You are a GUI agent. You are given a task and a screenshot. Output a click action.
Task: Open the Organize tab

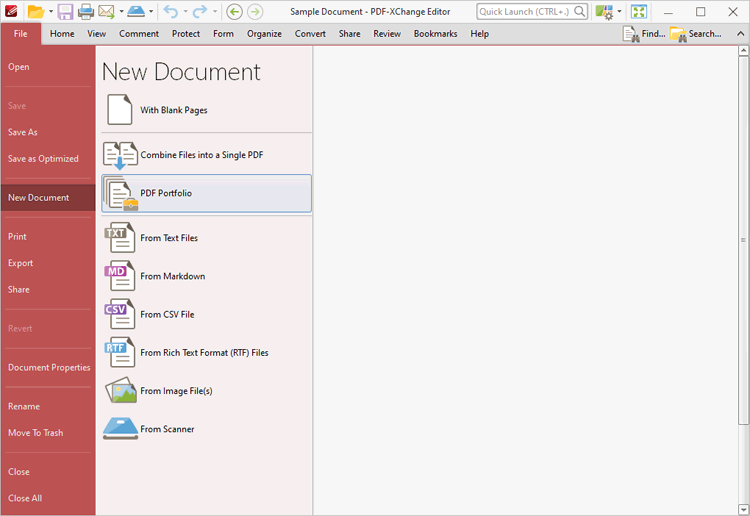[x=264, y=34]
